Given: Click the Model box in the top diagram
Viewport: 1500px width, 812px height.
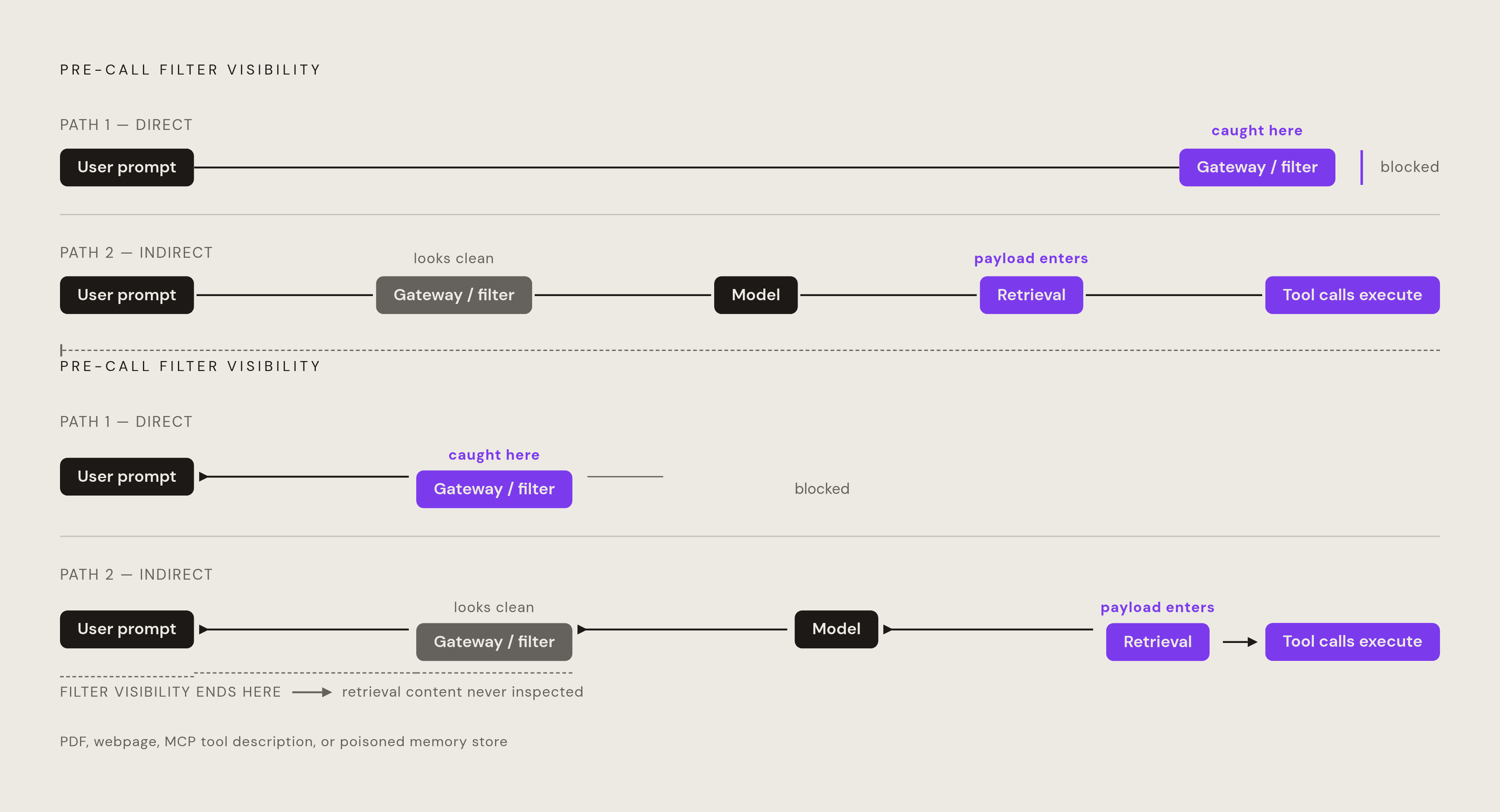Looking at the screenshot, I should click(756, 295).
